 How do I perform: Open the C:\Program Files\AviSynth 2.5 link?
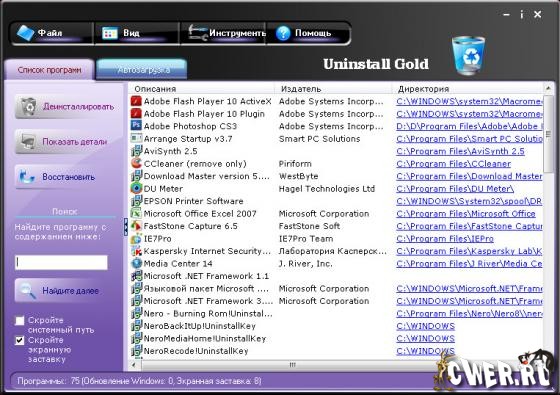pyautogui.click(x=460, y=151)
